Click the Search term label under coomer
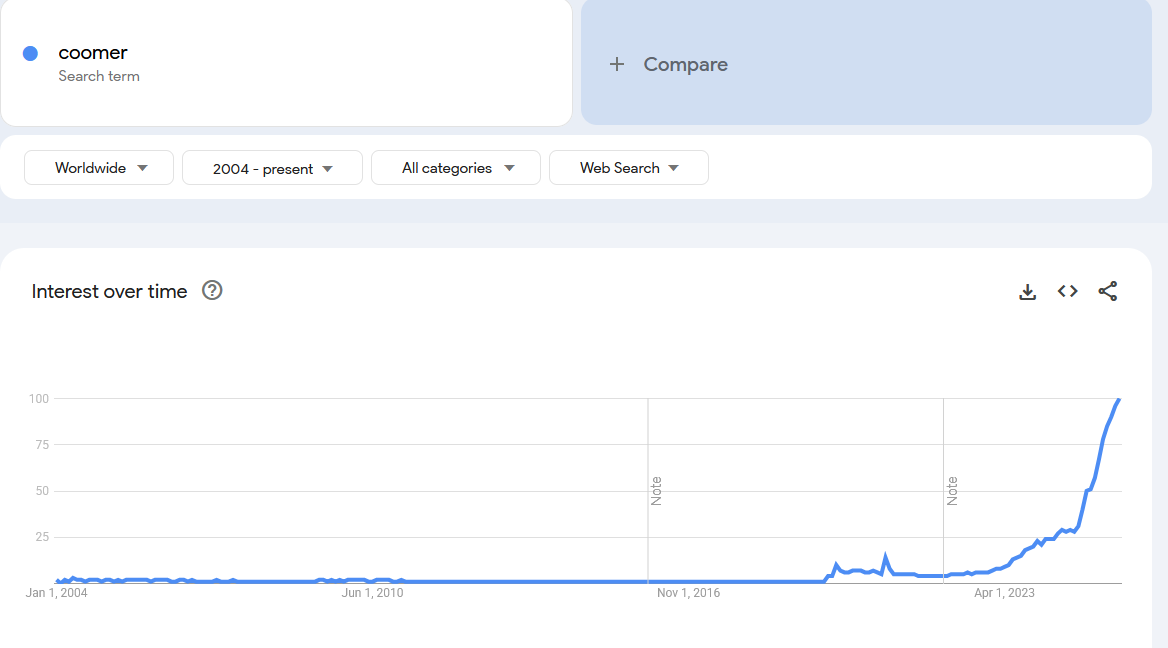Image resolution: width=1168 pixels, height=648 pixels. click(99, 76)
